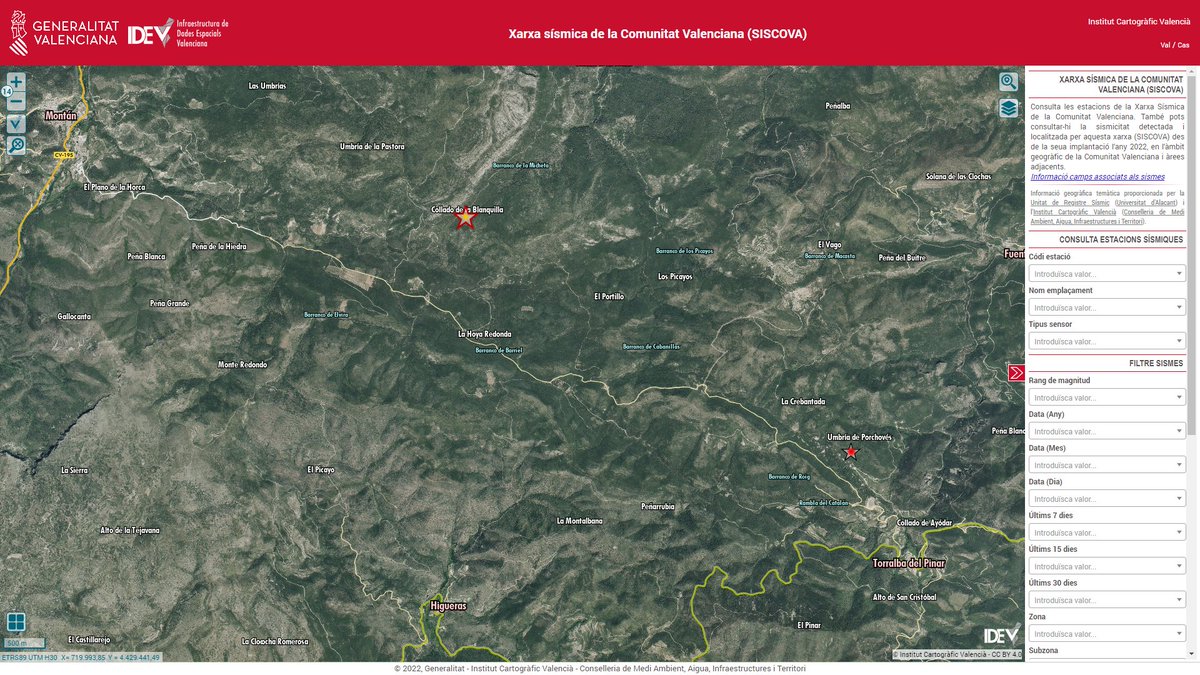Open the Universitat d'Alacant link

[1145, 202]
